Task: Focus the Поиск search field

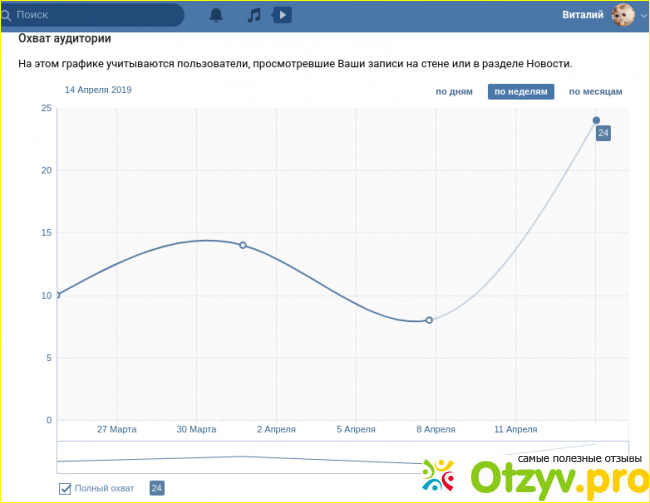Action: pyautogui.click(x=100, y=15)
